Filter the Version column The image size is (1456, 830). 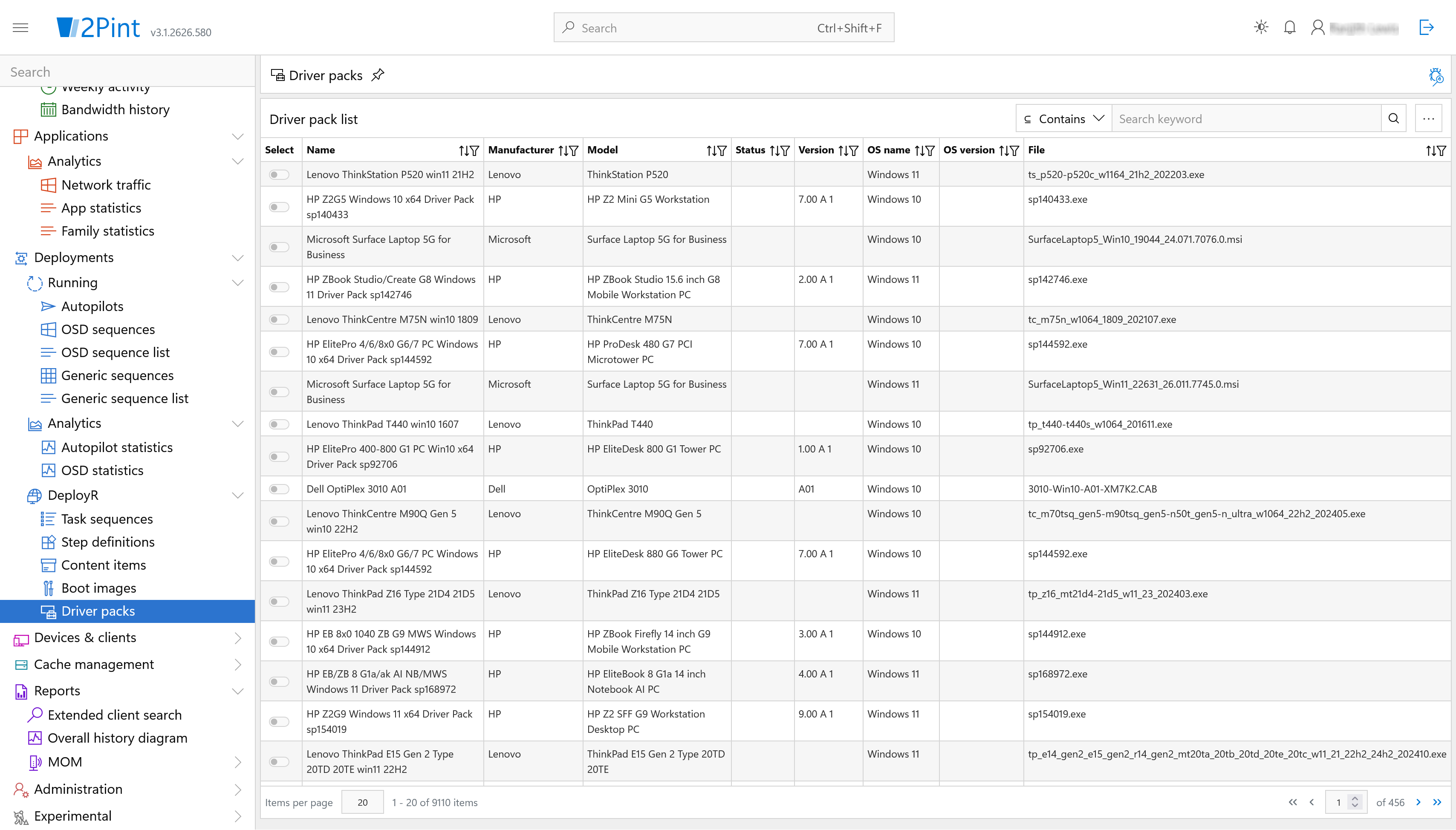[853, 150]
